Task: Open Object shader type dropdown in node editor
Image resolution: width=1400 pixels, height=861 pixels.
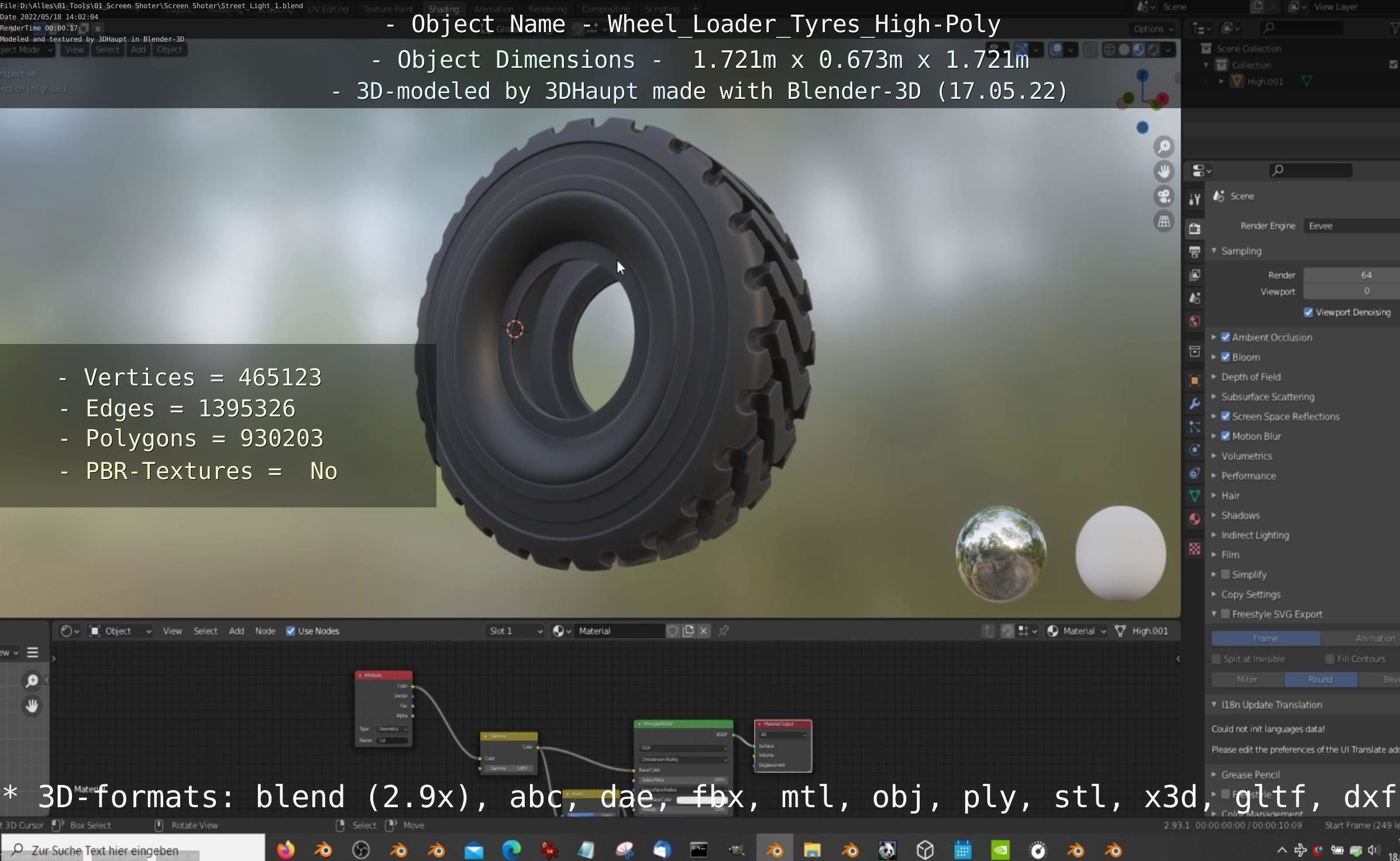Action: click(x=120, y=631)
